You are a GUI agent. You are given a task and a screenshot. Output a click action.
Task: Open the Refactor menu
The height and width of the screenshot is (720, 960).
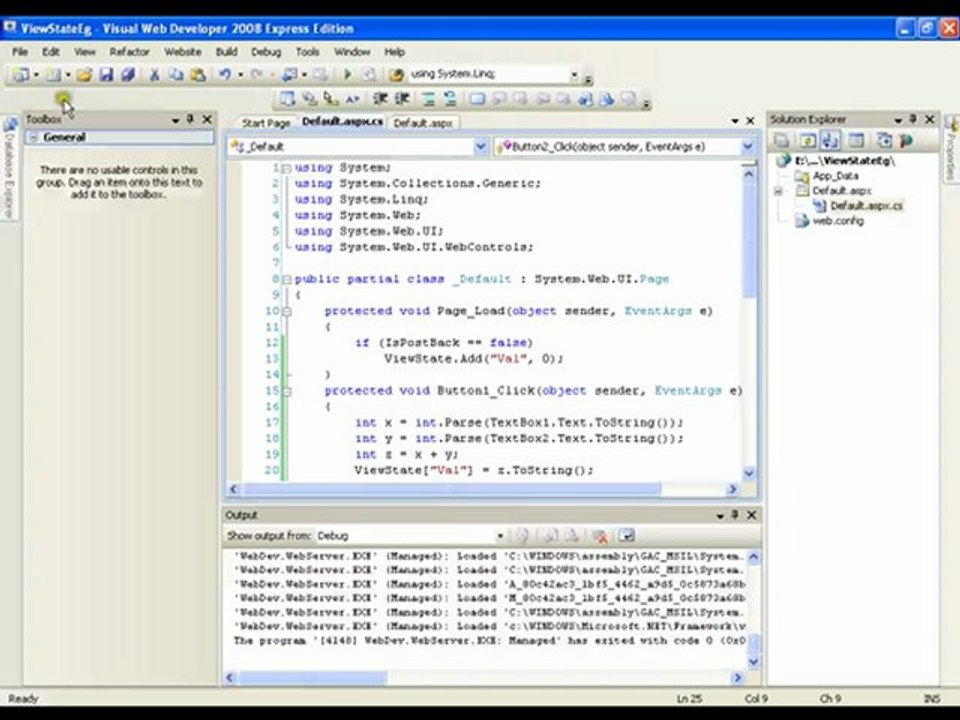click(129, 51)
